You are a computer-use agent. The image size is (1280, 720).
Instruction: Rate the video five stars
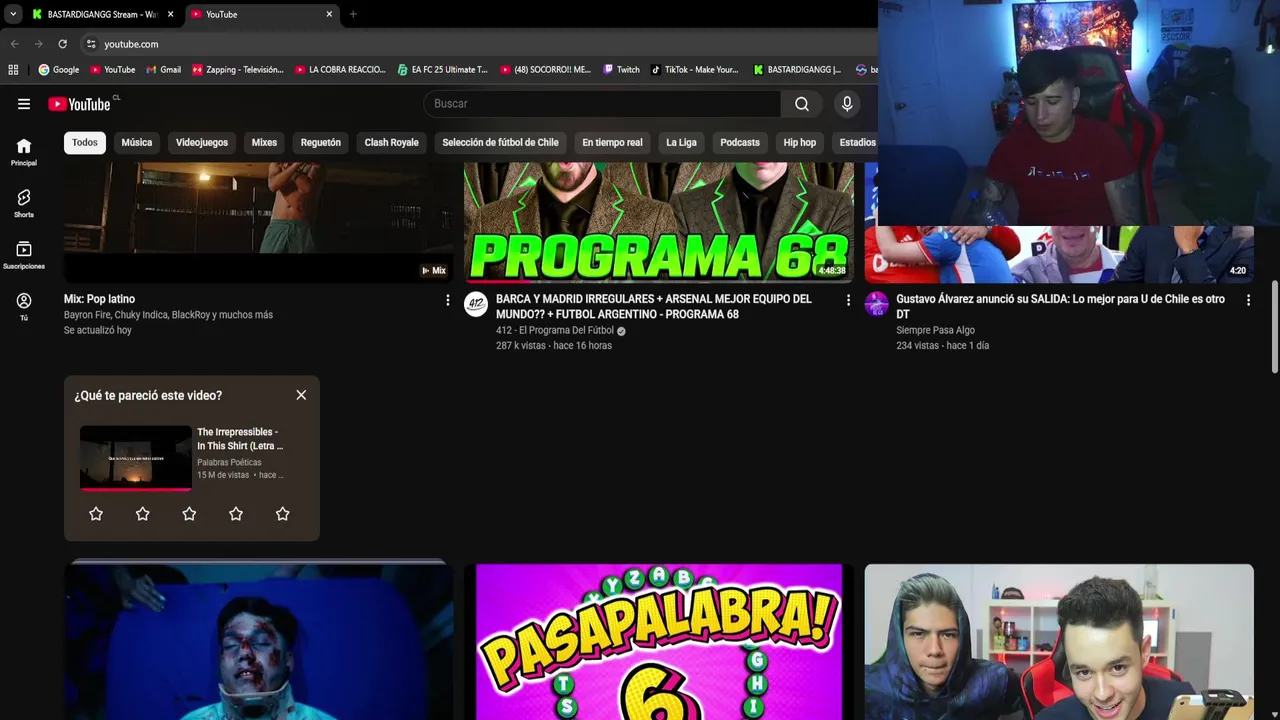point(283,514)
